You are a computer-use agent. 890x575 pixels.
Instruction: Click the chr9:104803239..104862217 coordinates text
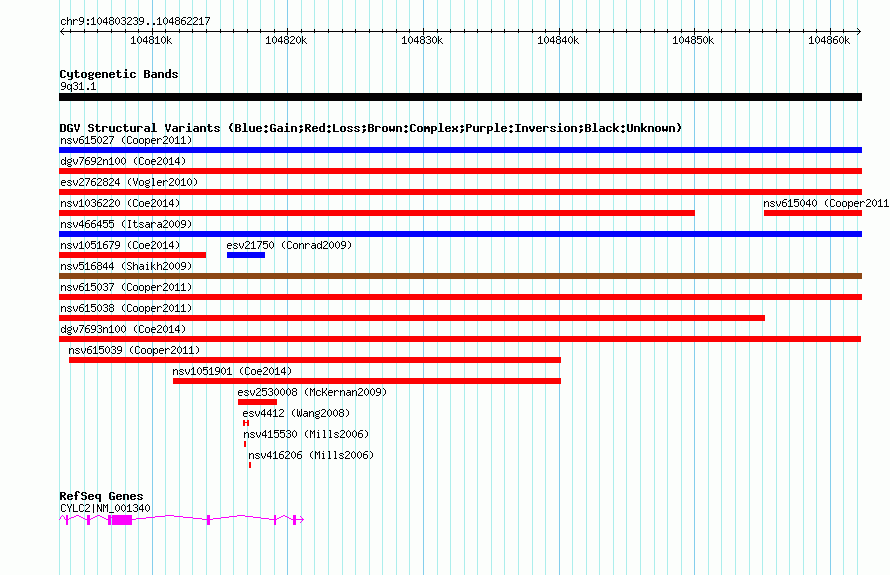click(x=135, y=22)
